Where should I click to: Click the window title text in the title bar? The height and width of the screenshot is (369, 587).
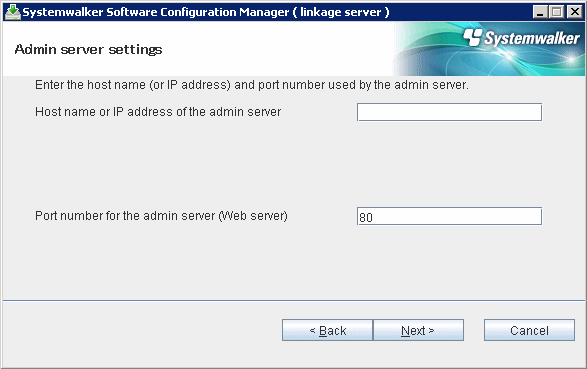coord(206,12)
